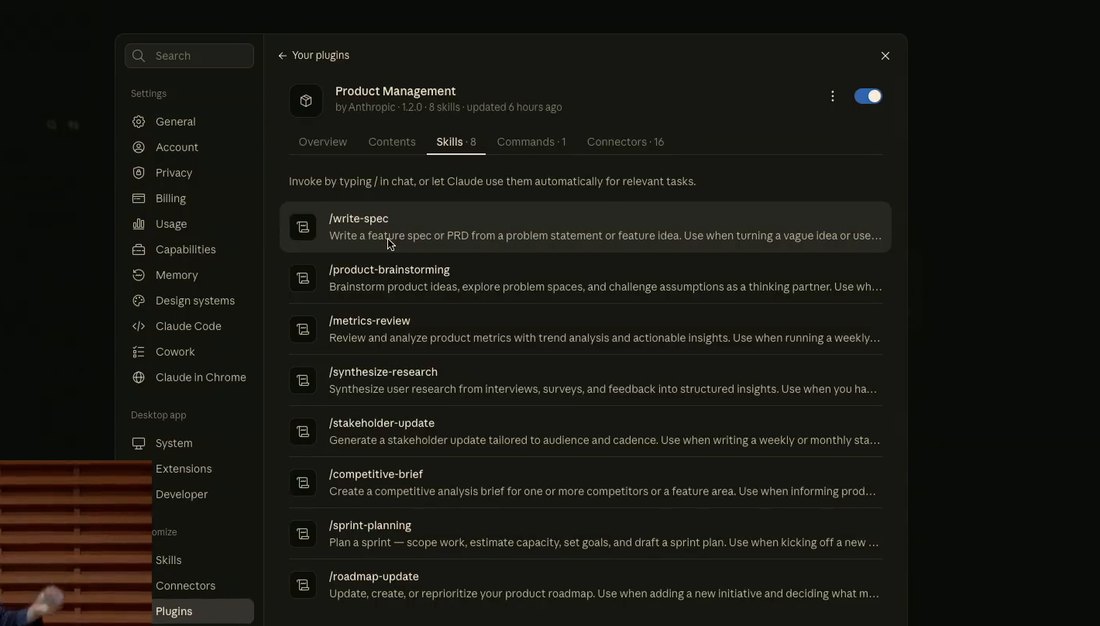Viewport: 1100px width, 626px height.
Task: Disable the Product Management plugin toggle
Action: point(868,96)
